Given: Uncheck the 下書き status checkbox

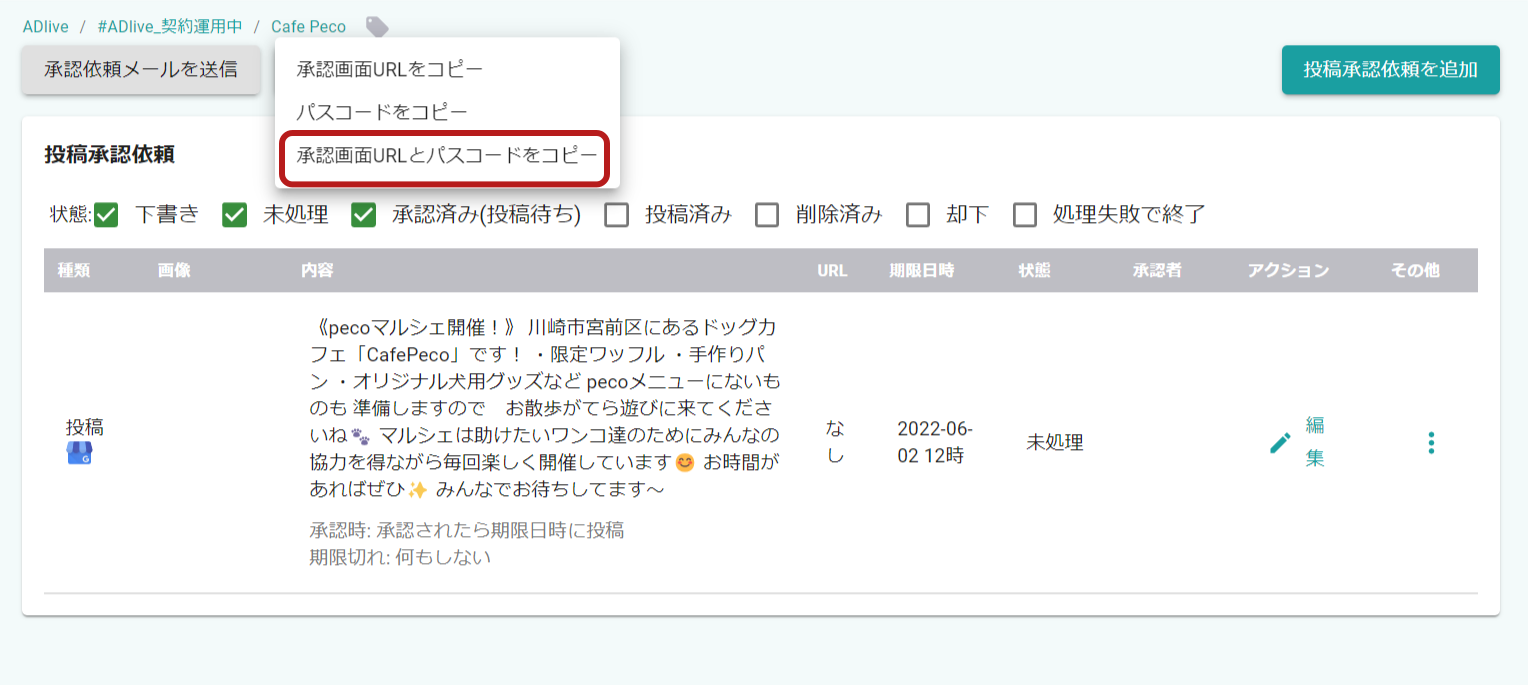Looking at the screenshot, I should coord(106,215).
